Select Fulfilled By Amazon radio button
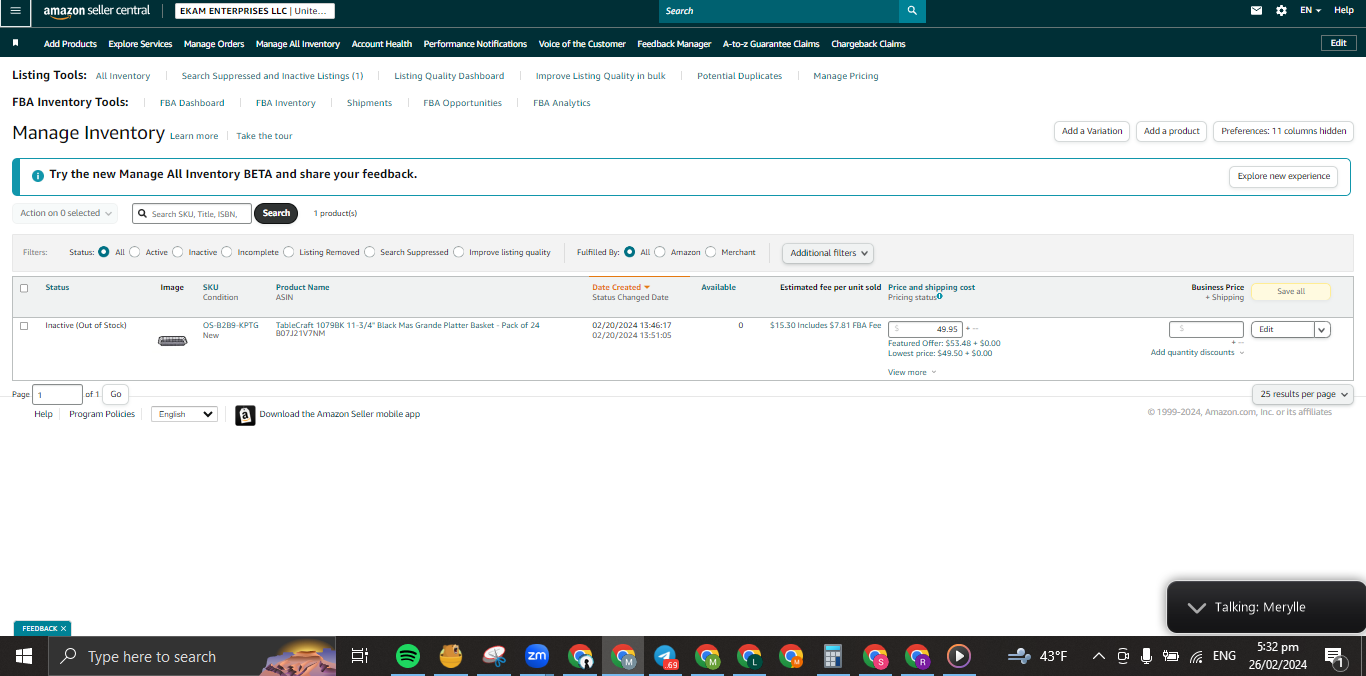This screenshot has width=1366, height=676. pyautogui.click(x=660, y=252)
